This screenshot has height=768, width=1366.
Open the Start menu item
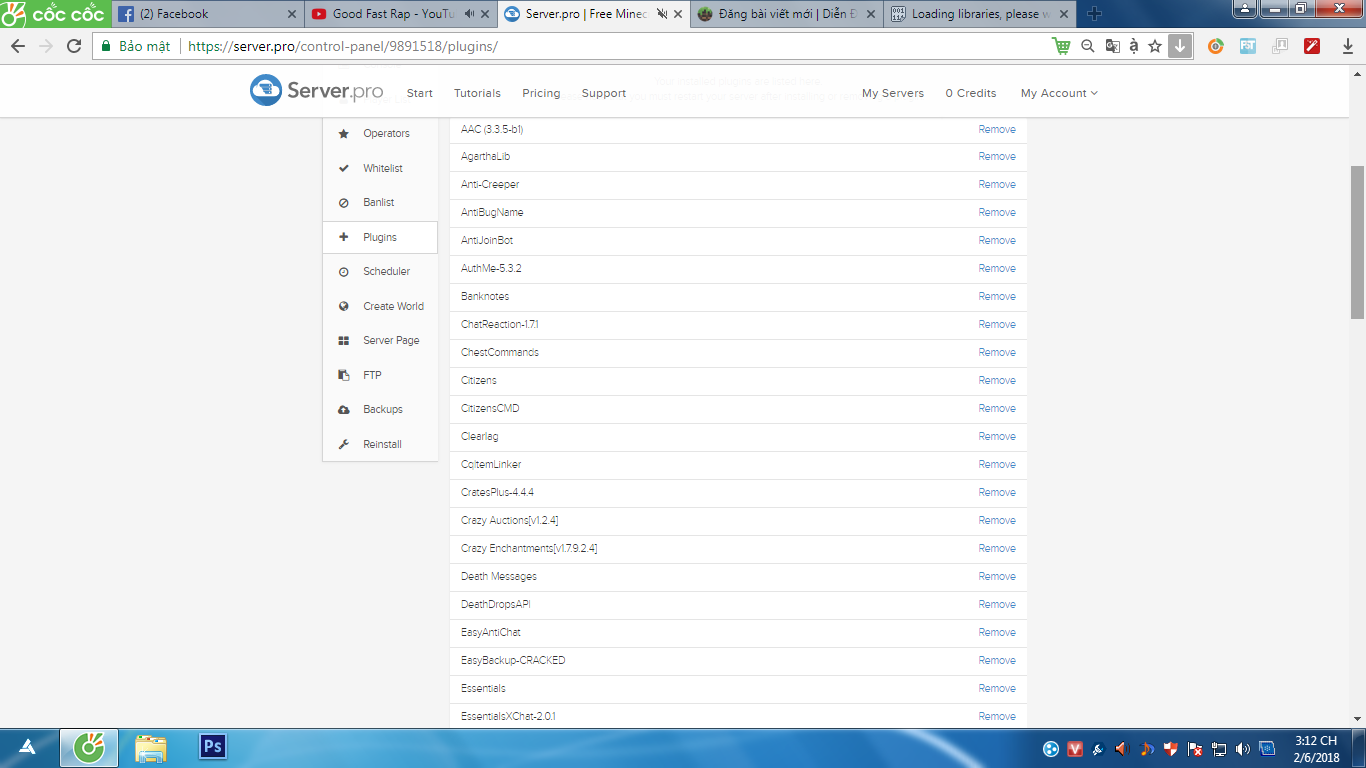[x=420, y=93]
